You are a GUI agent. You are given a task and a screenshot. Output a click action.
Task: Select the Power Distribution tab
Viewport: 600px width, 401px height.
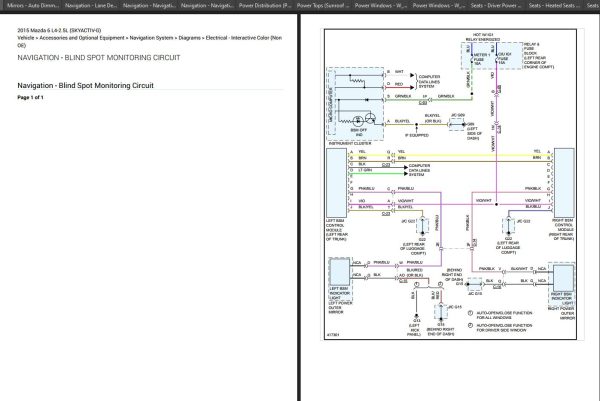pyautogui.click(x=264, y=6)
